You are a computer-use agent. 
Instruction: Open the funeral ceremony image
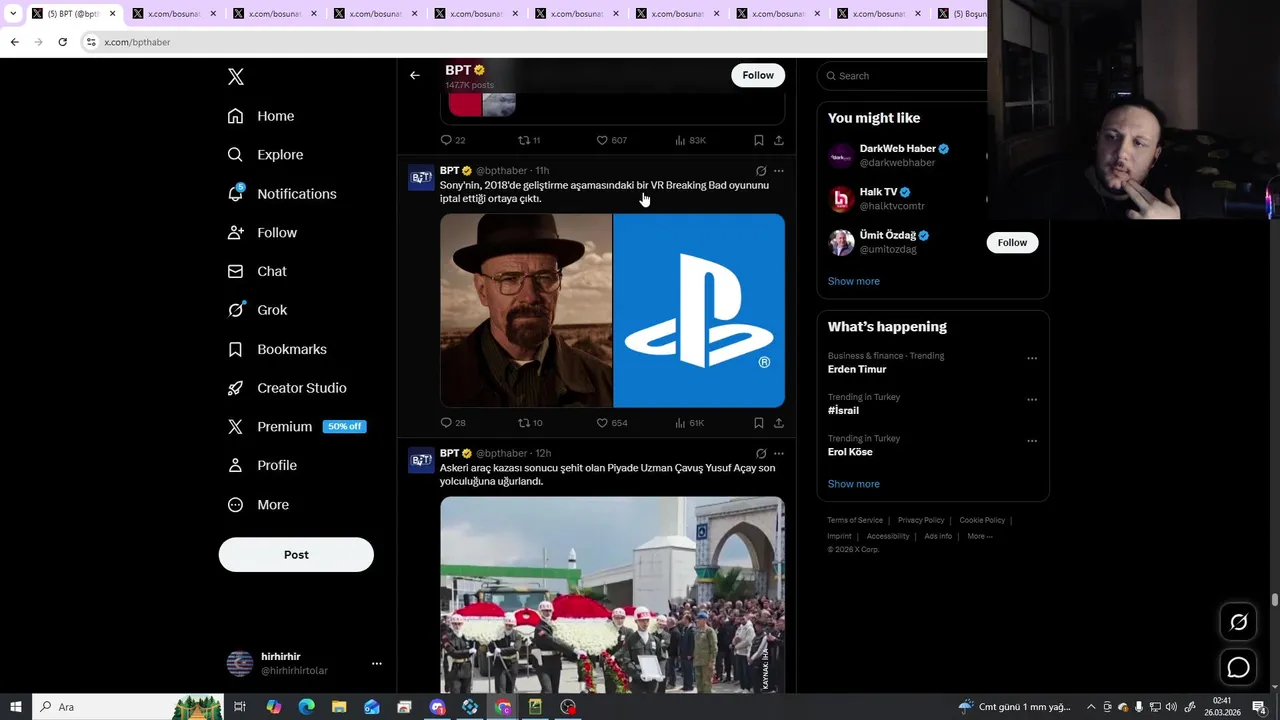(x=612, y=595)
